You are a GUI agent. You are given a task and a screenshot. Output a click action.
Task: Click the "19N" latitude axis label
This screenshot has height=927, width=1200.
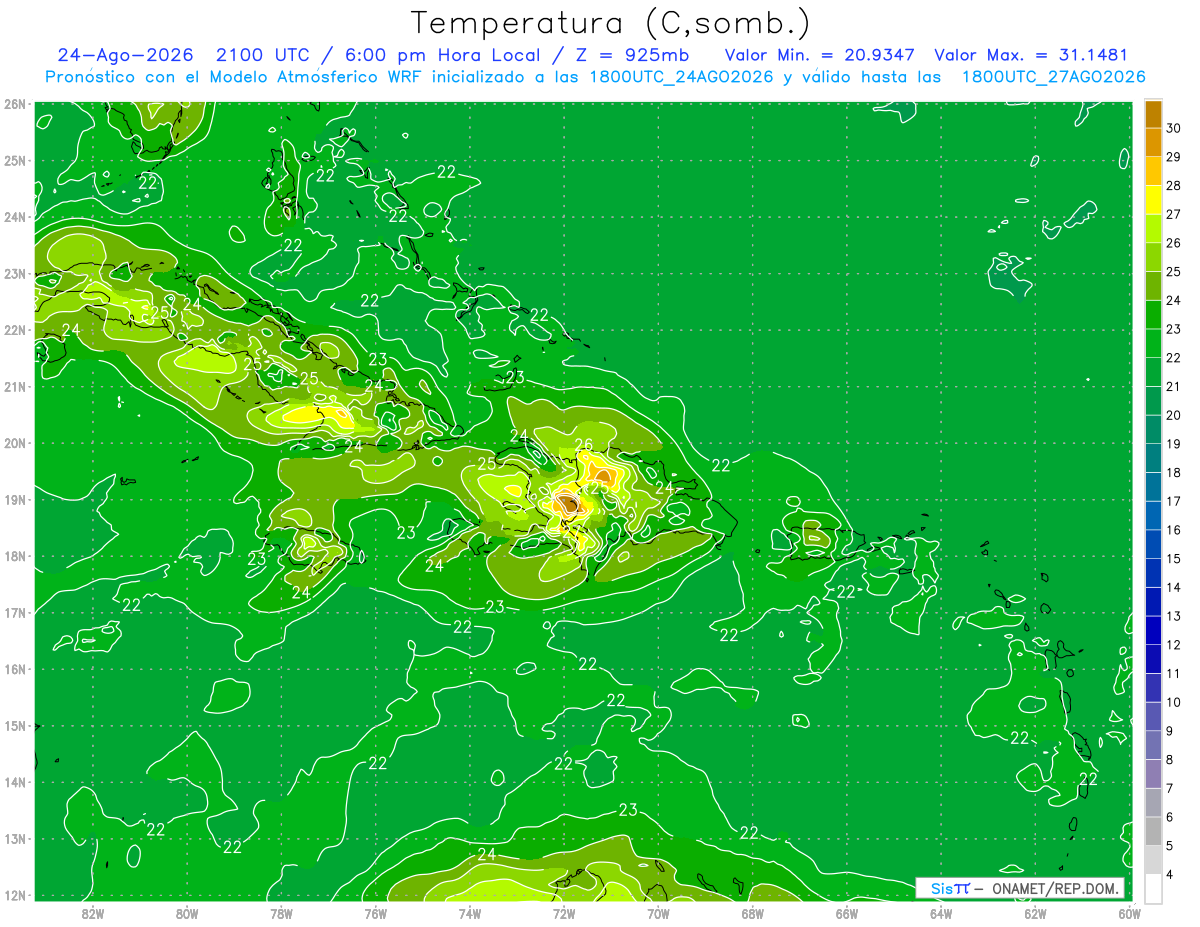pos(15,500)
